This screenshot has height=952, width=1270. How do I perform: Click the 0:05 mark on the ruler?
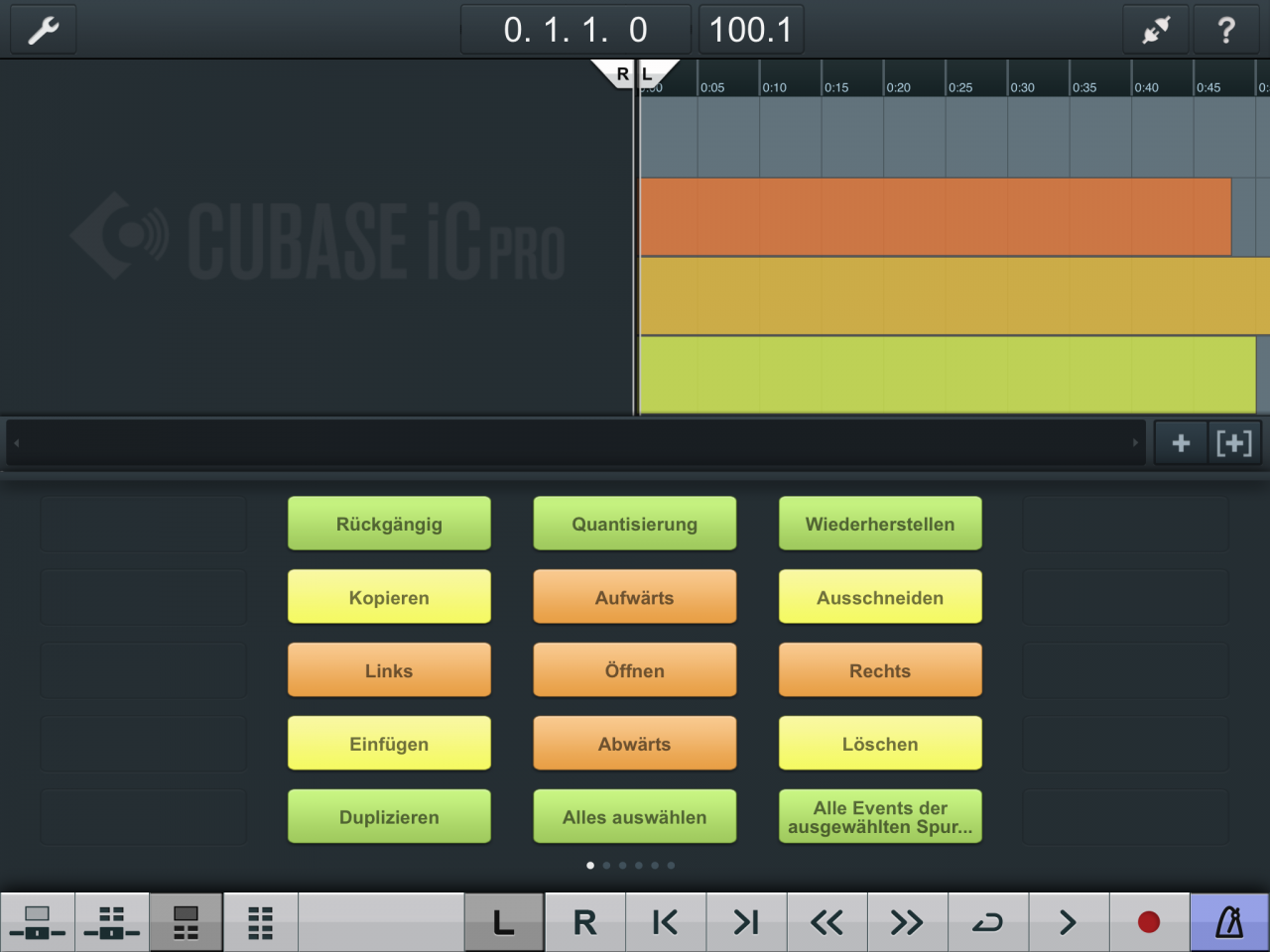[x=712, y=87]
